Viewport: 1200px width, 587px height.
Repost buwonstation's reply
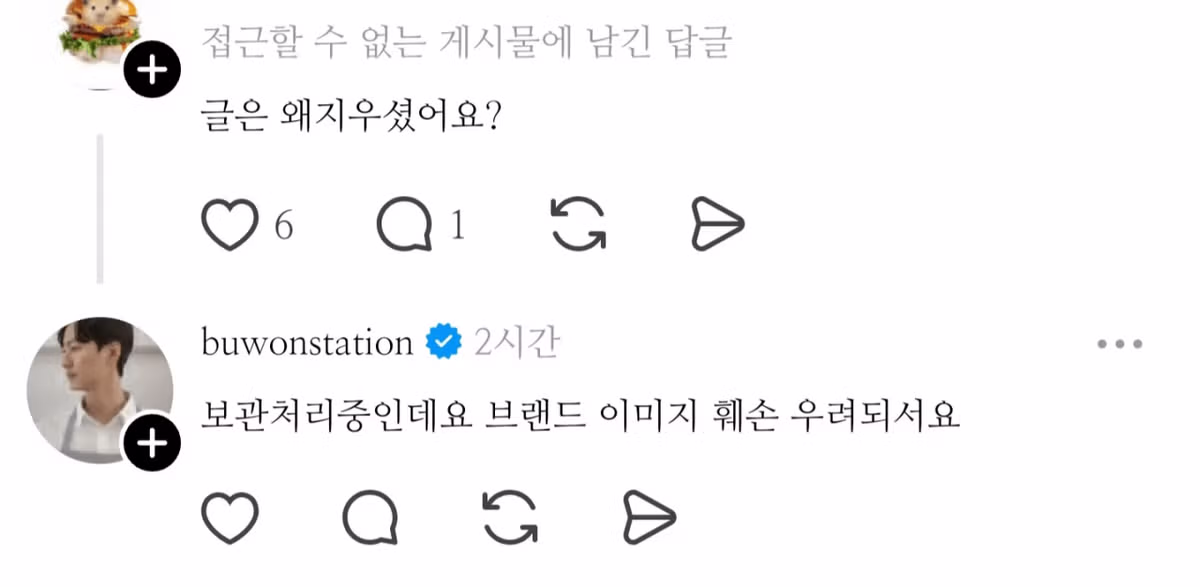(x=512, y=517)
